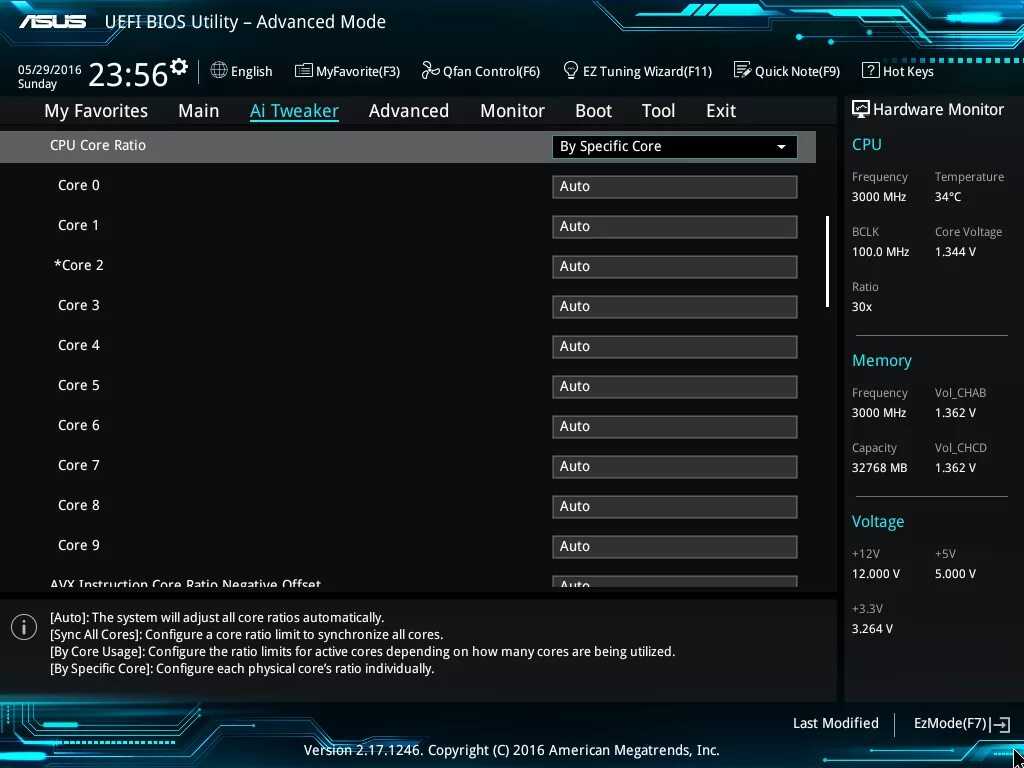Click the globe language icon
Viewport: 1024px width, 768px height.
219,70
